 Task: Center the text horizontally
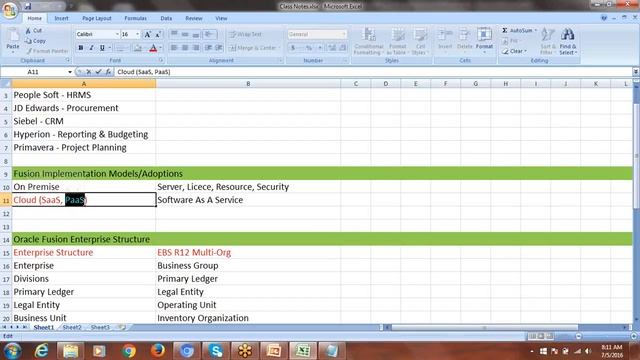(185, 48)
